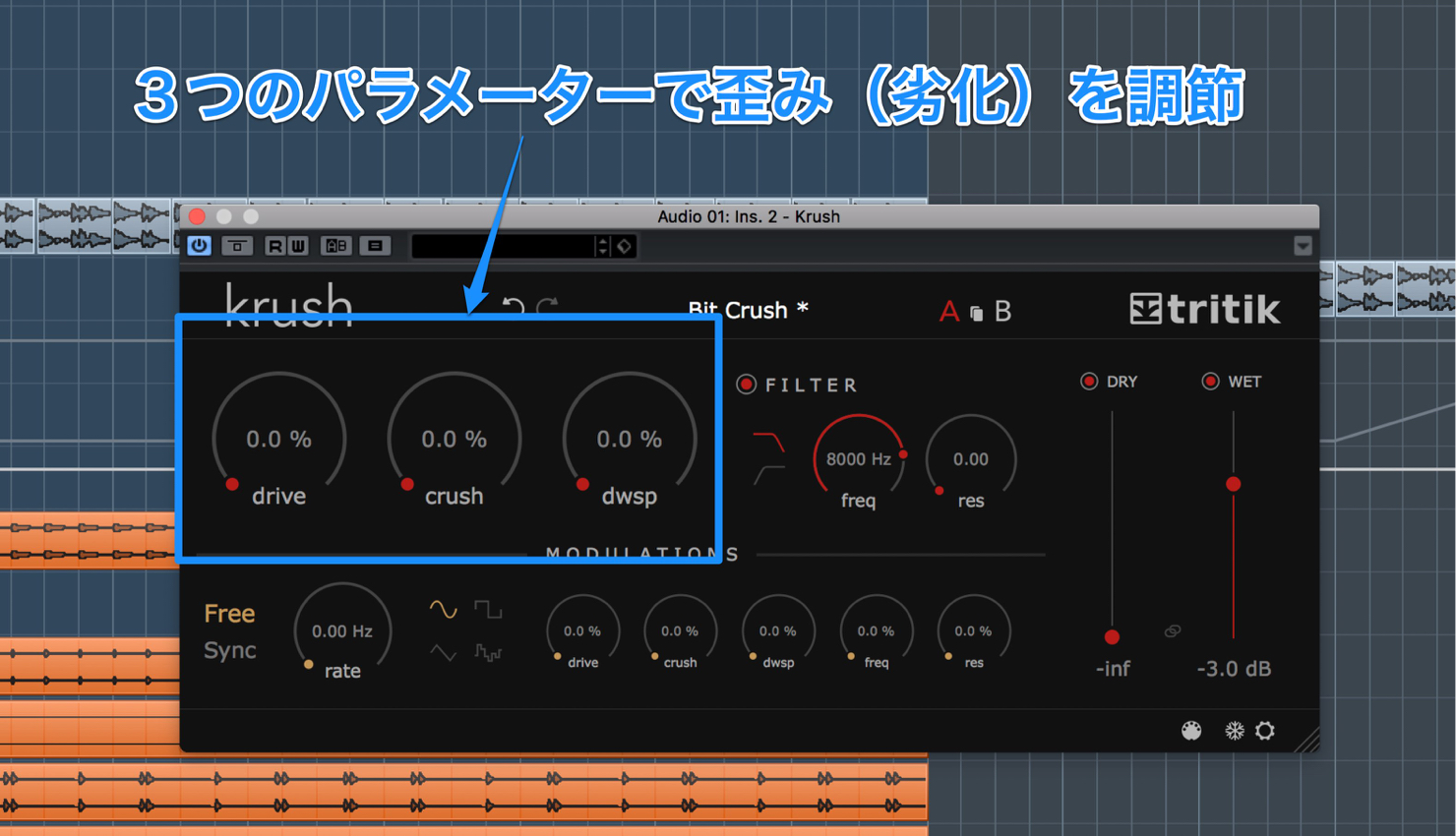Select preset slot A
This screenshot has height=836, width=1456.
[x=948, y=311]
